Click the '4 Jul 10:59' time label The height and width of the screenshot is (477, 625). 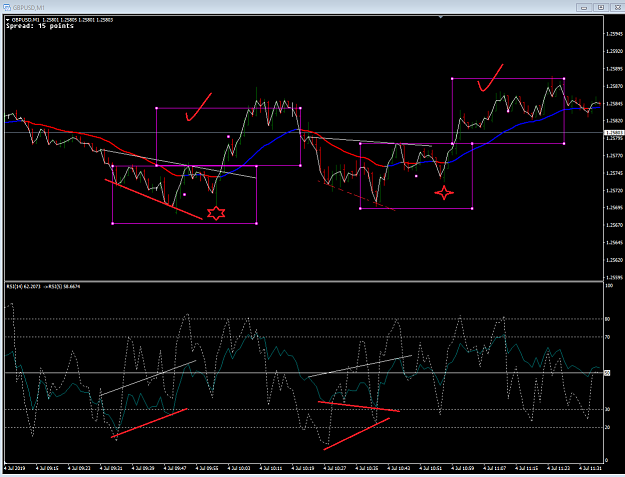pyautogui.click(x=462, y=468)
